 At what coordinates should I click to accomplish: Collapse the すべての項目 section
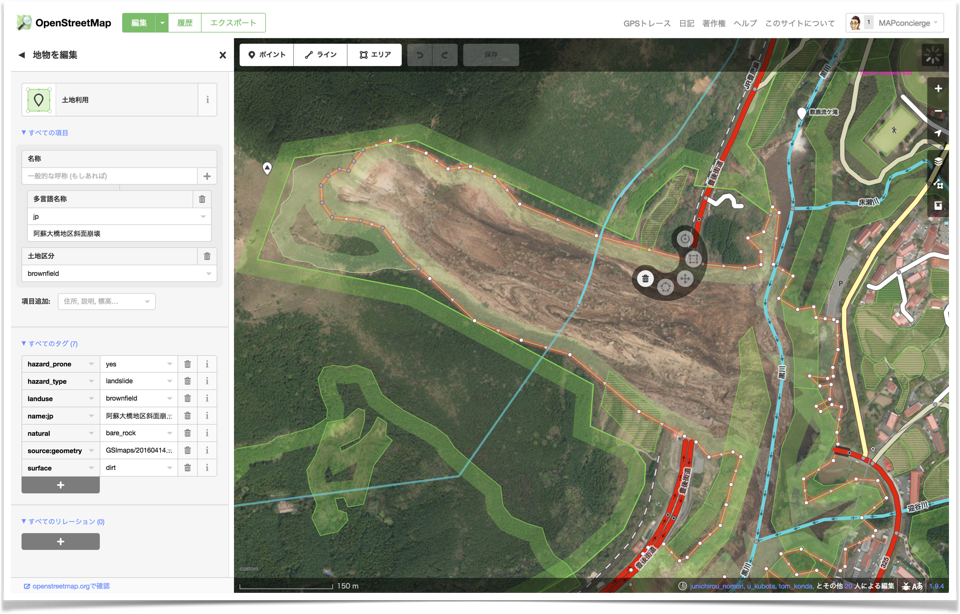pyautogui.click(x=45, y=132)
